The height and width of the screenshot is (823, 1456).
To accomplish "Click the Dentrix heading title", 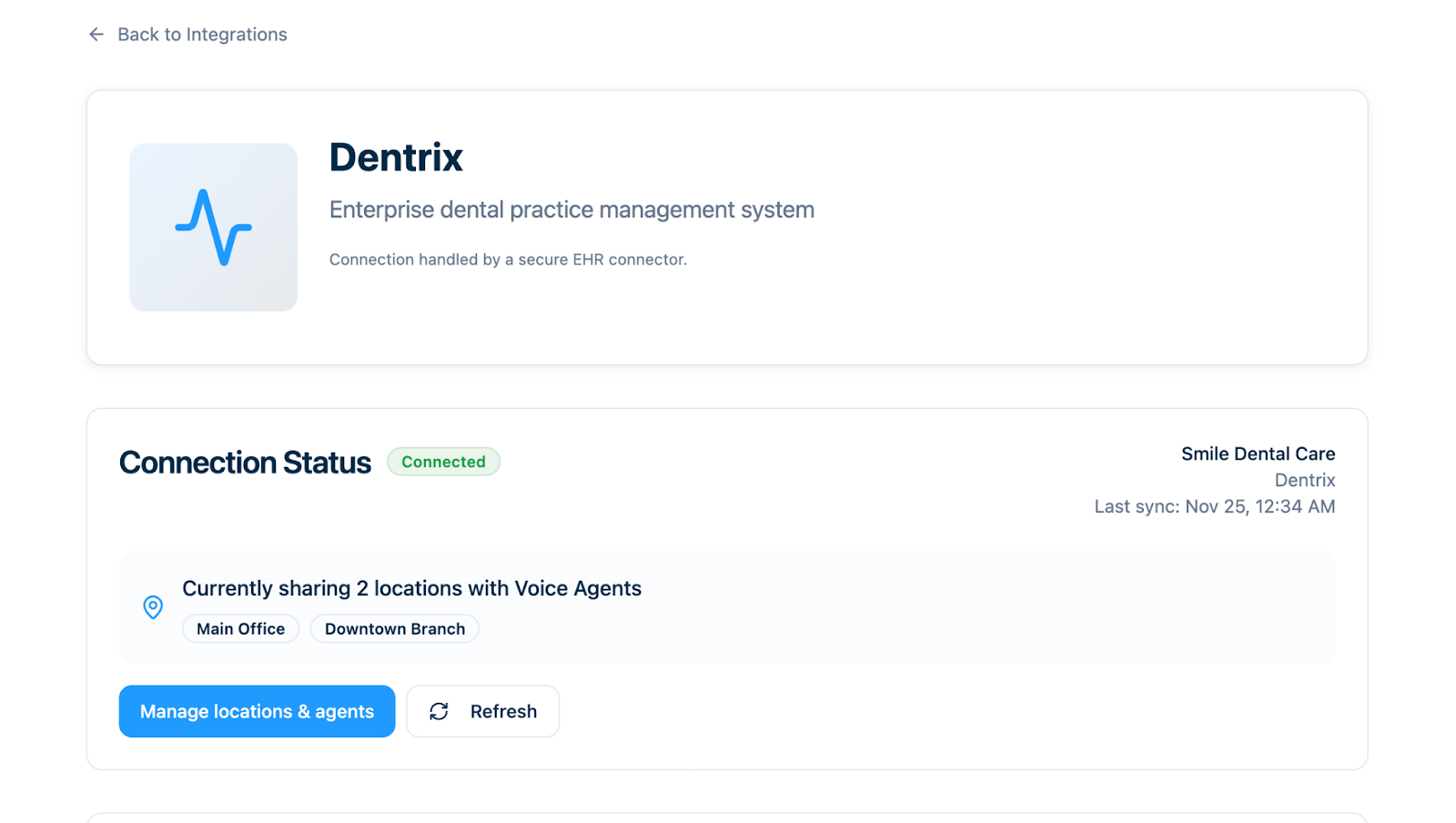I will 396,157.
